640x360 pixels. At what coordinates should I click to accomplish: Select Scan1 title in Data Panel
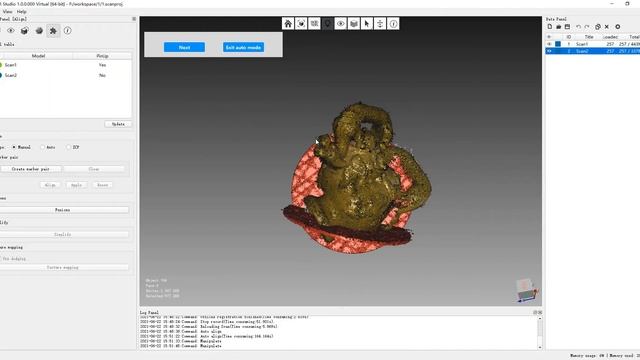click(x=582, y=44)
